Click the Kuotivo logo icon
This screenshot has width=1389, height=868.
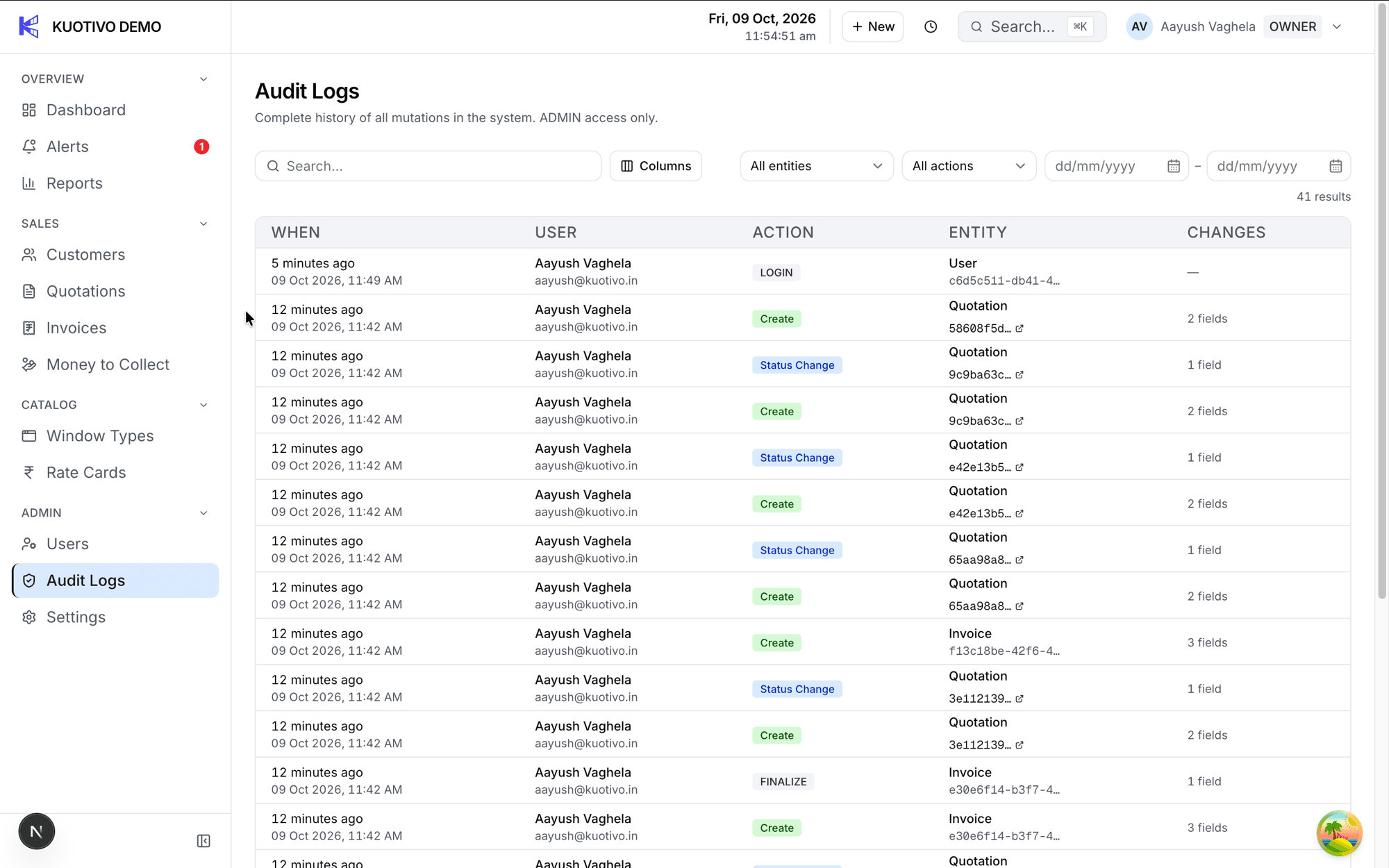pos(28,26)
